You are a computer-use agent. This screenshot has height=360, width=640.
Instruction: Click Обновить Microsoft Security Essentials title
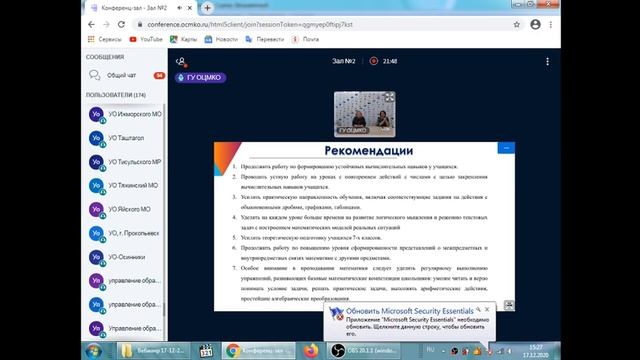[410, 311]
